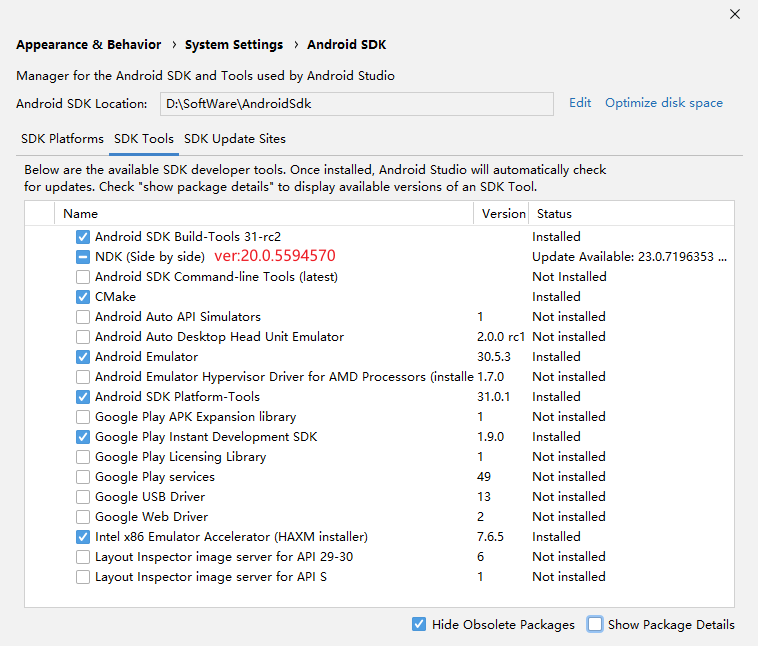758x646 pixels.
Task: Click the Optimize disk space link
Action: (x=664, y=103)
